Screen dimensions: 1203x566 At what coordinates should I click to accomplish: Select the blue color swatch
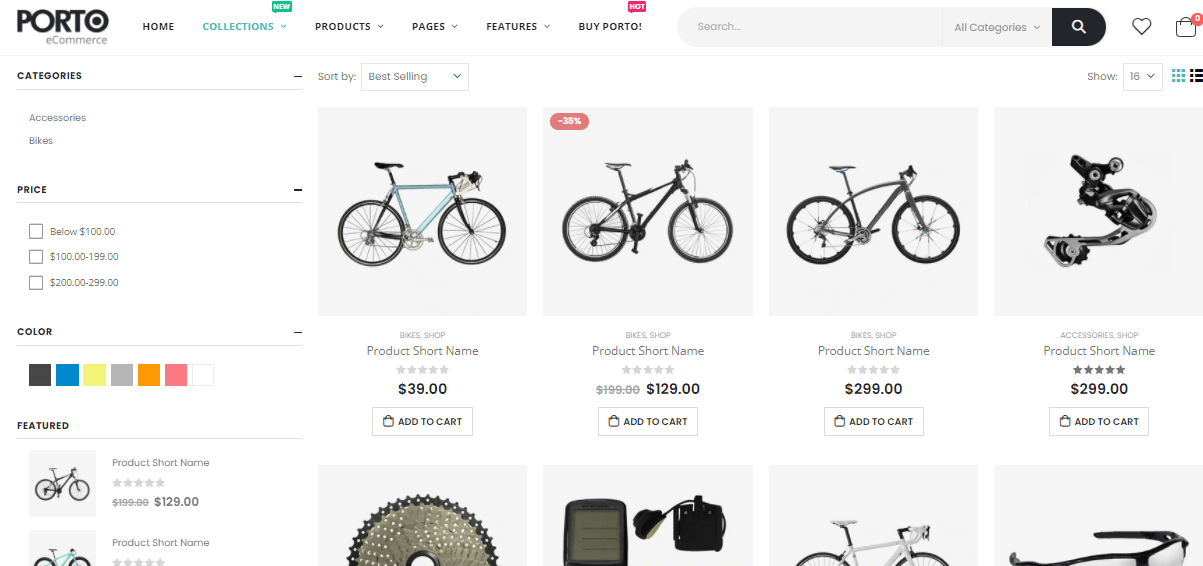pos(67,375)
